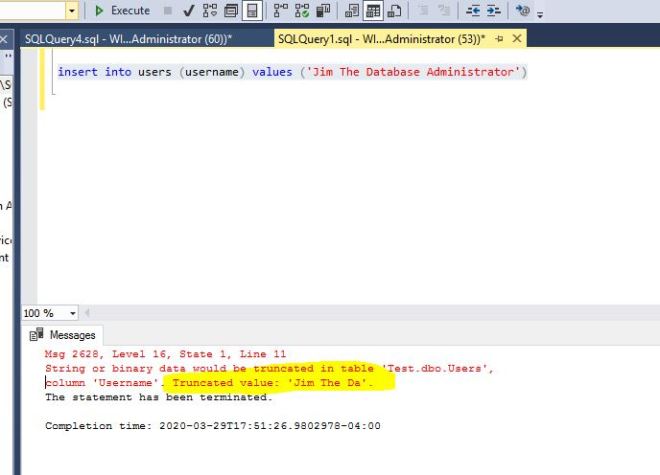This screenshot has height=475, width=660.
Task: Select the Results to File icon
Action: pyautogui.click(x=394, y=11)
